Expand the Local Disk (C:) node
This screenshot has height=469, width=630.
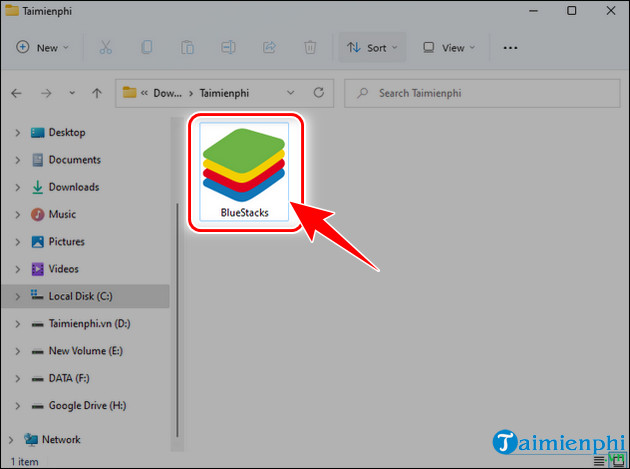pyautogui.click(x=17, y=297)
